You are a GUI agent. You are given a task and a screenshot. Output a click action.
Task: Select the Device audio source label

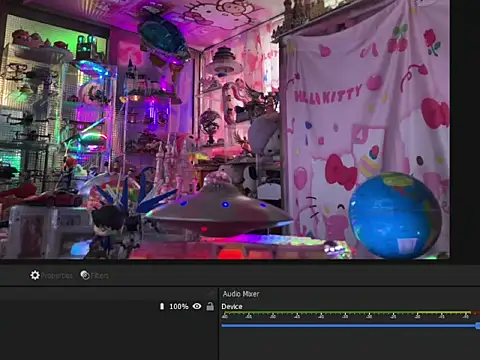[x=232, y=307]
